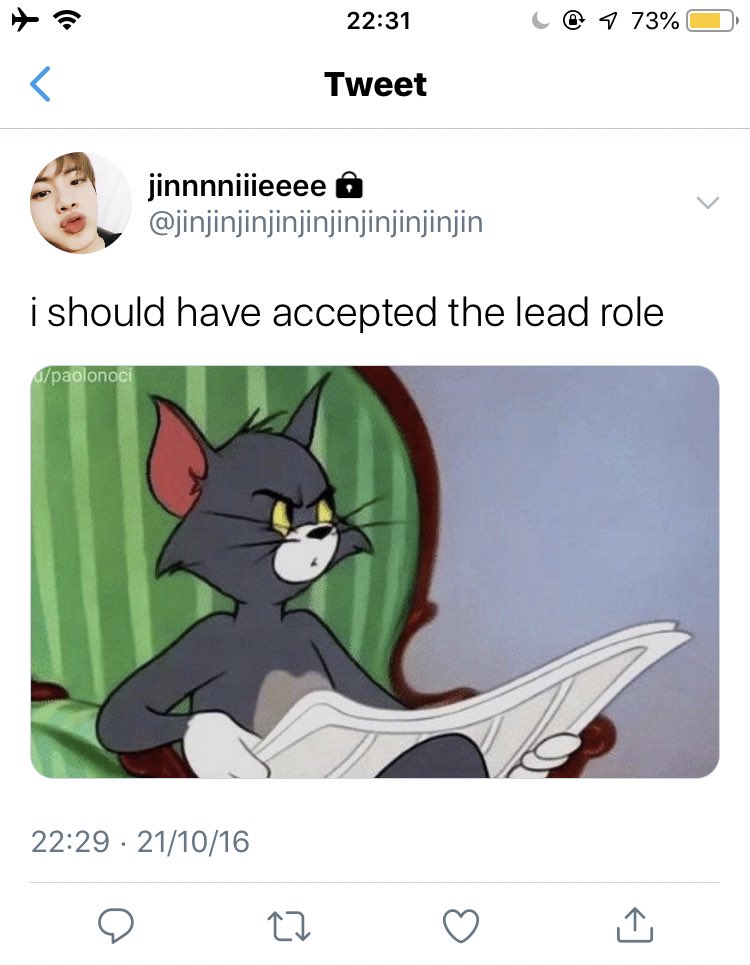
Task: Tap the protected account lock icon
Action: tap(349, 185)
